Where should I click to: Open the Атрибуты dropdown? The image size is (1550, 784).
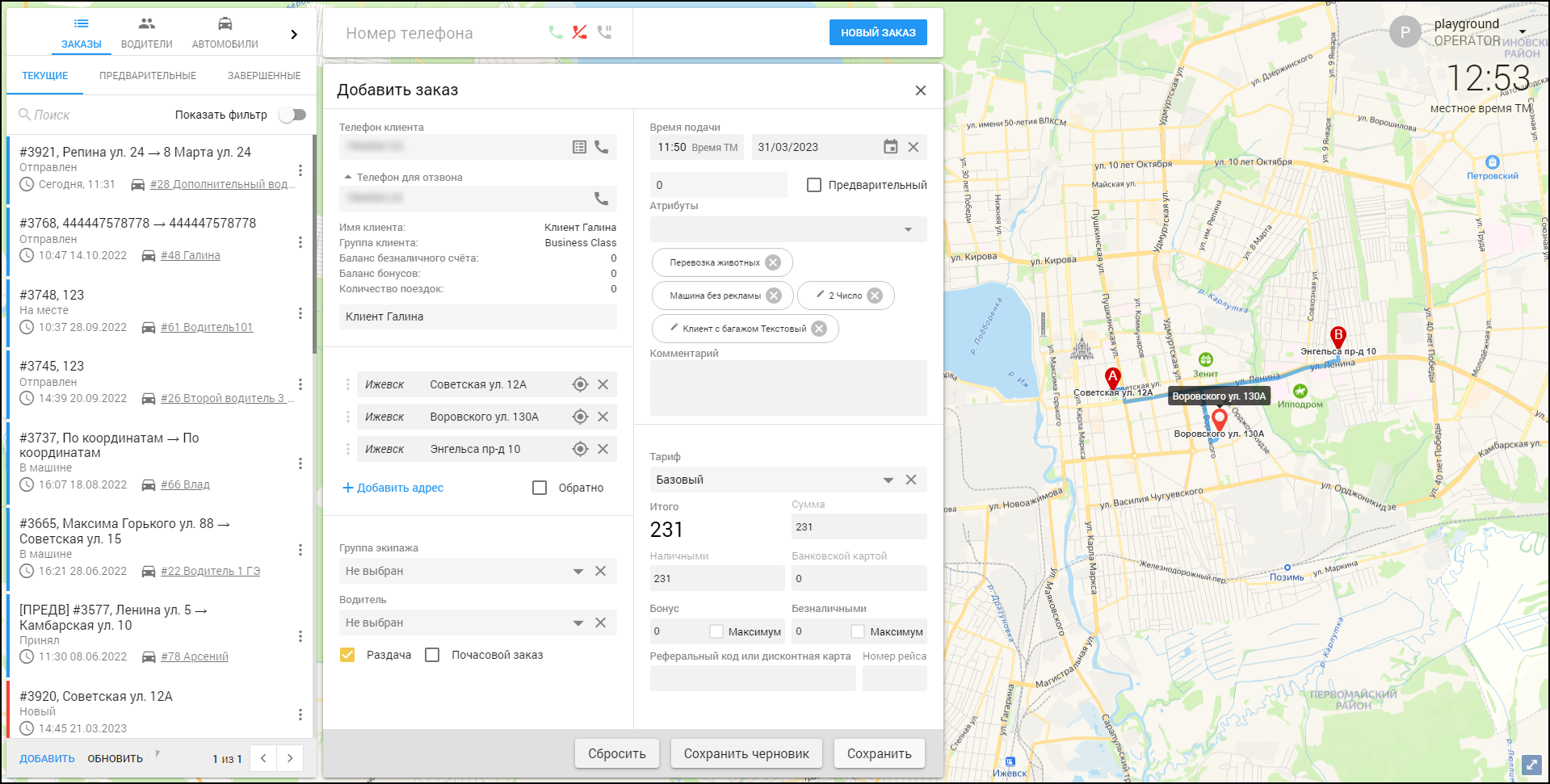tap(908, 229)
